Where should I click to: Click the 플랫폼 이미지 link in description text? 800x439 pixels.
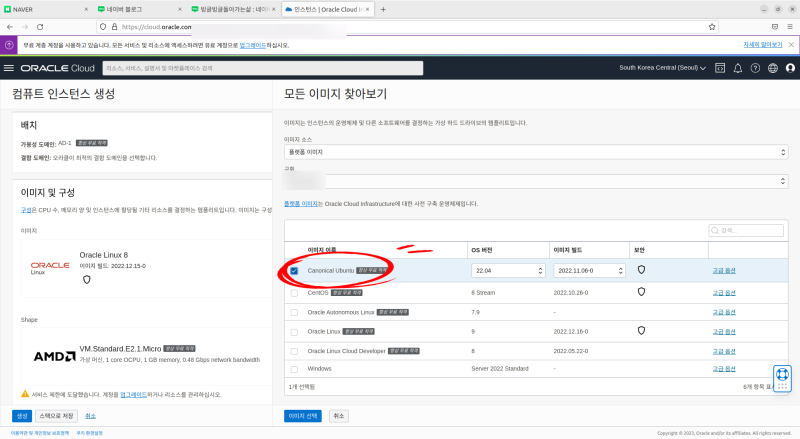301,204
